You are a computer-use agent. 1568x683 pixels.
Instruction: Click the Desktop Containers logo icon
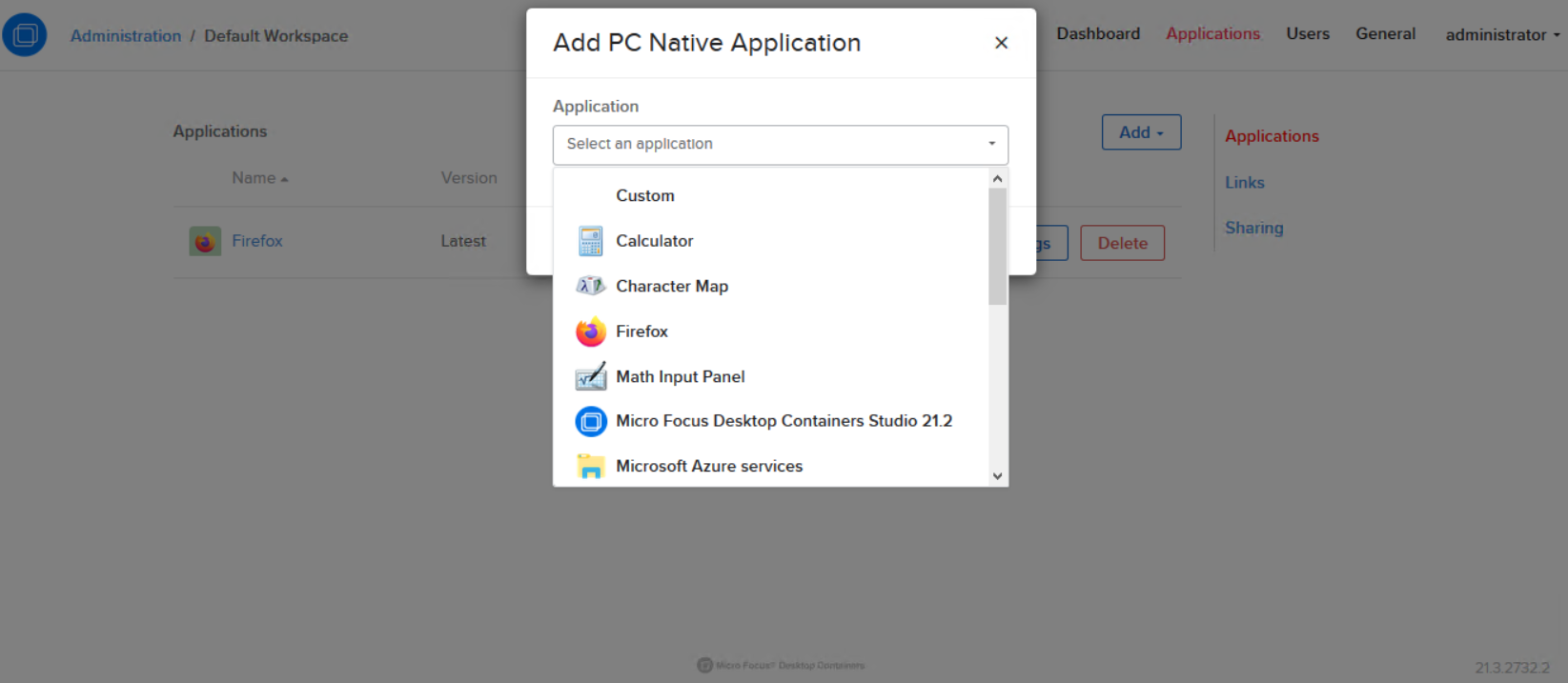click(25, 35)
